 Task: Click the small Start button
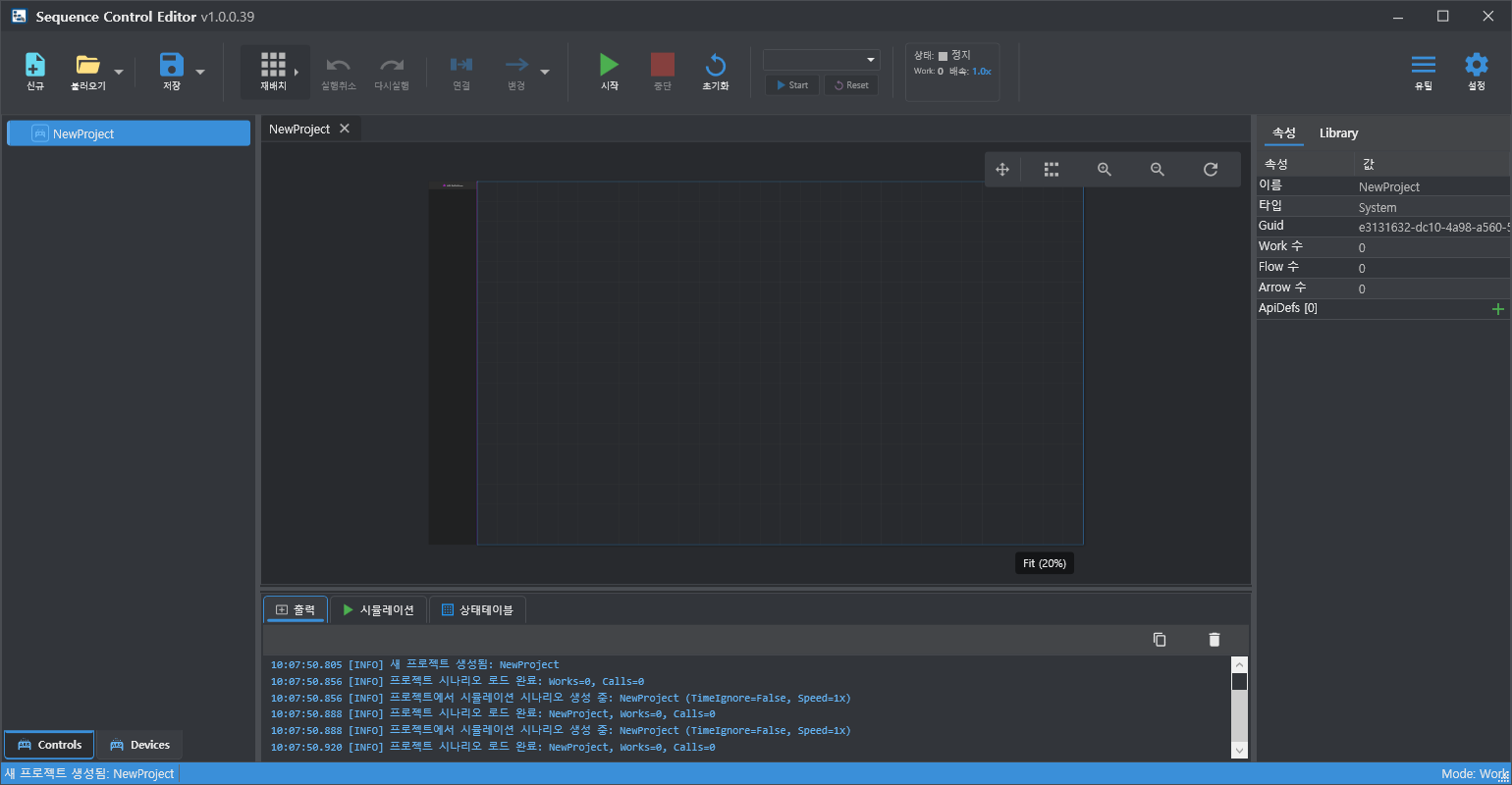pos(792,85)
